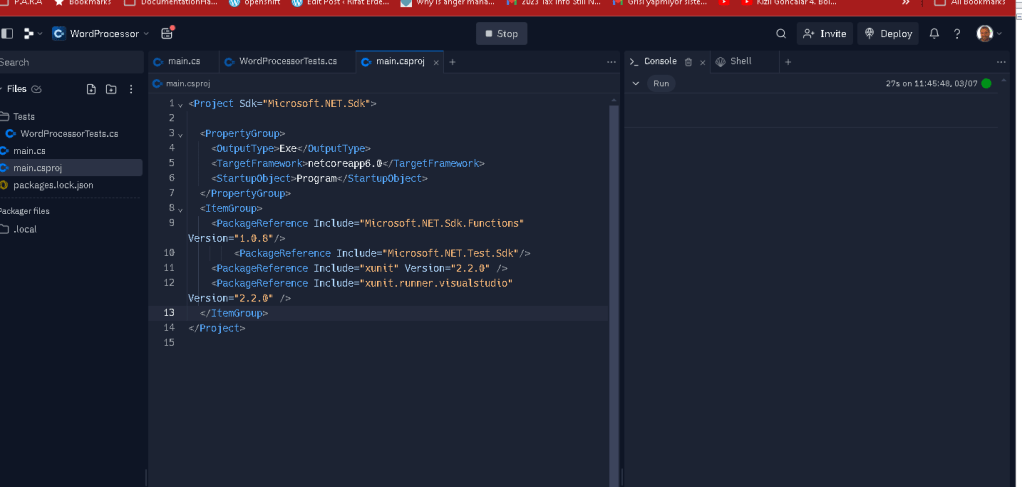Open the WordProcessor project name dropdown
The height and width of the screenshot is (487, 1022).
pos(100,33)
